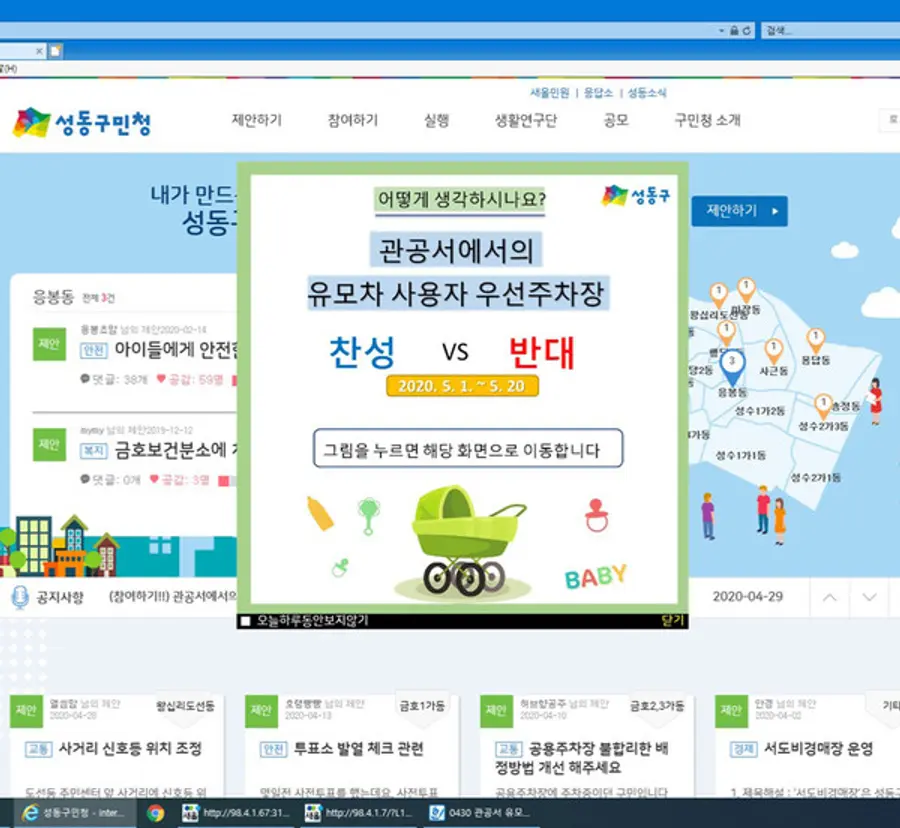900x828 pixels.
Task: Show the previous notice with the up chevron
Action: pyautogui.click(x=829, y=597)
